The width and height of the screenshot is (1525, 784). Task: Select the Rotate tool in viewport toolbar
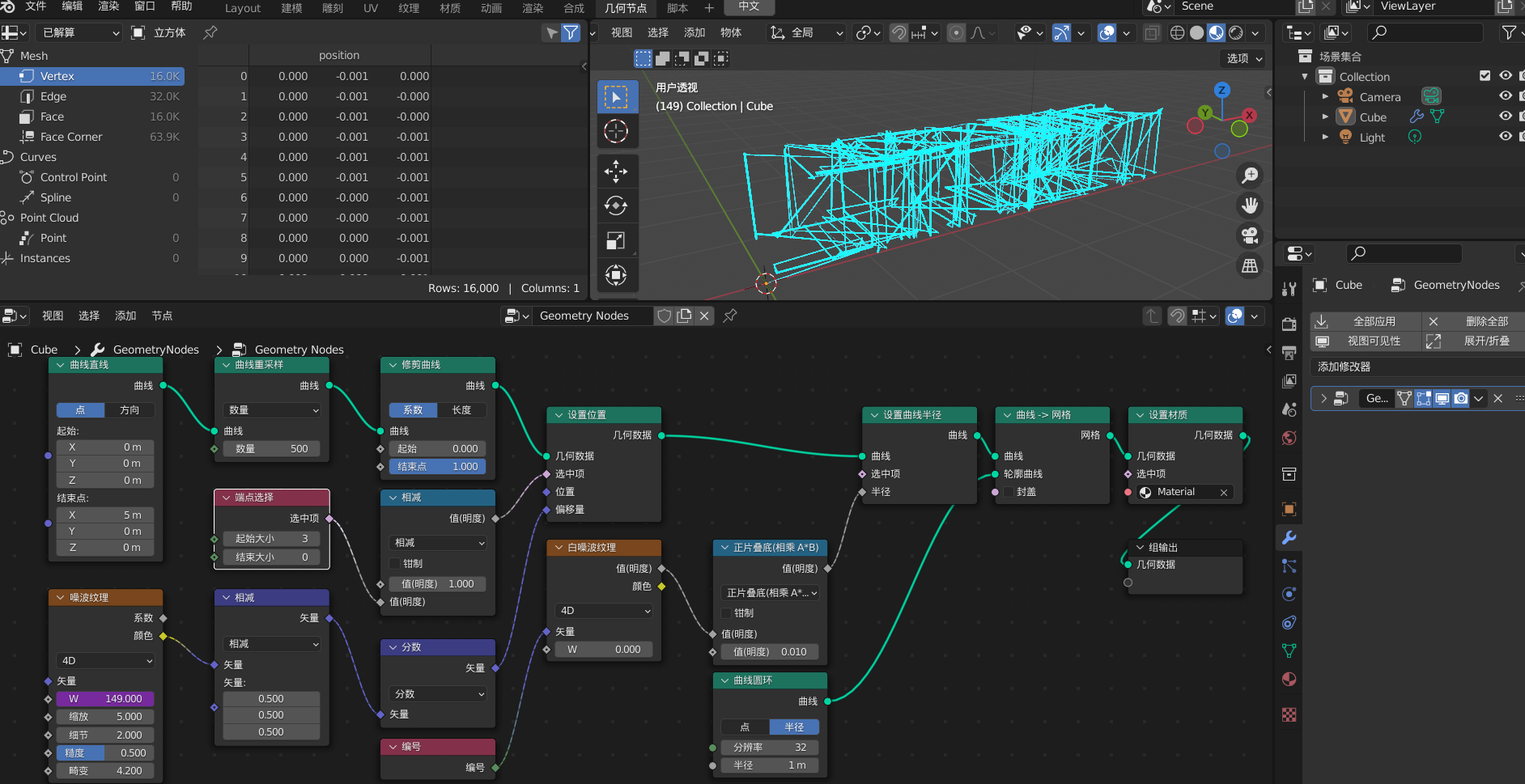tap(616, 206)
